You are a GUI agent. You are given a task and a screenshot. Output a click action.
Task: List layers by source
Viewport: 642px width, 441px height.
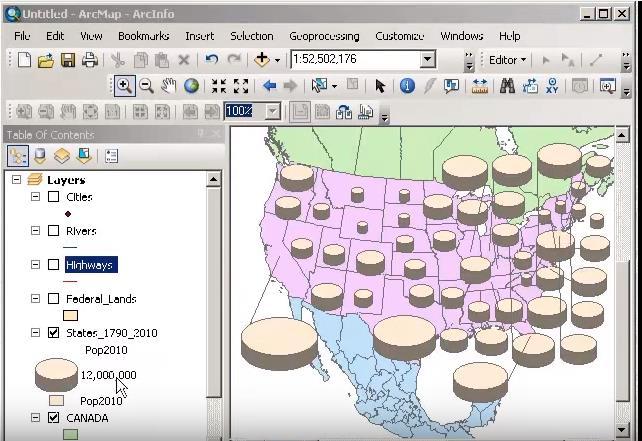pos(40,156)
